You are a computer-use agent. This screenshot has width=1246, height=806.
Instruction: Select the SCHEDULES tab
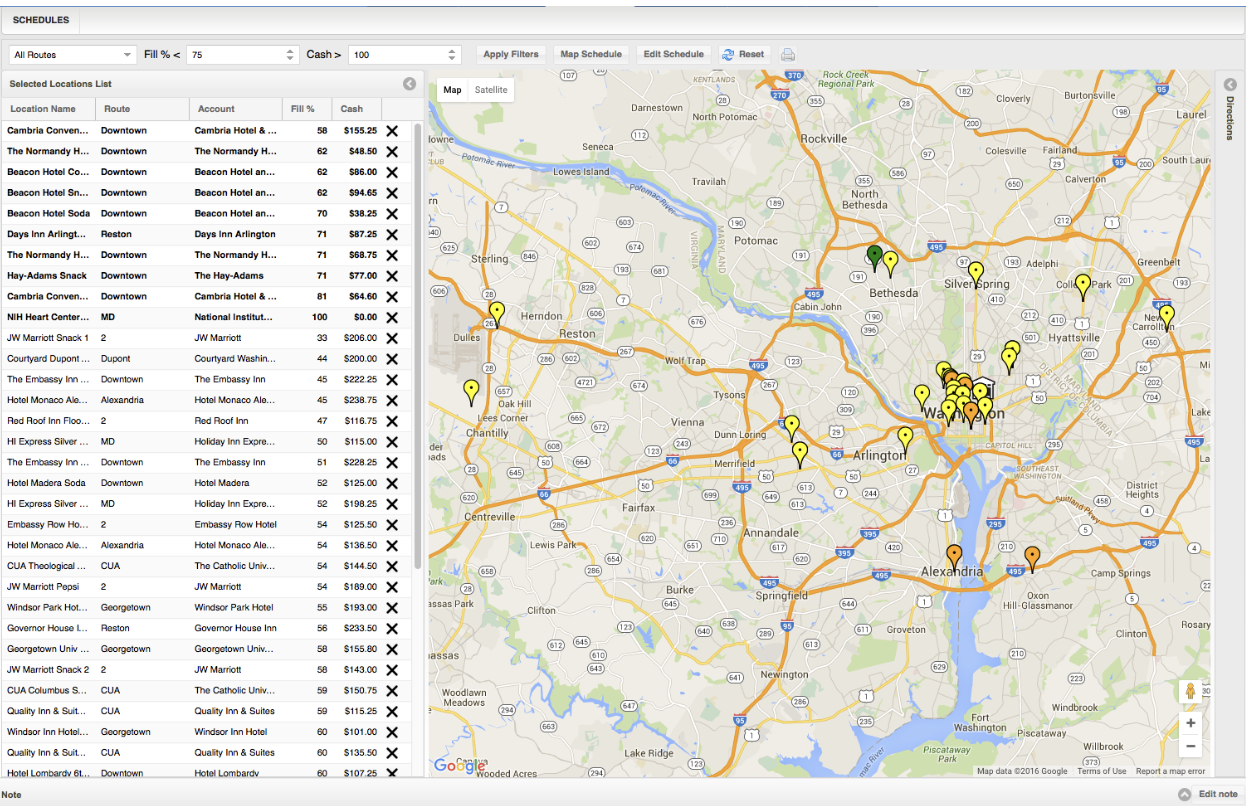click(41, 20)
